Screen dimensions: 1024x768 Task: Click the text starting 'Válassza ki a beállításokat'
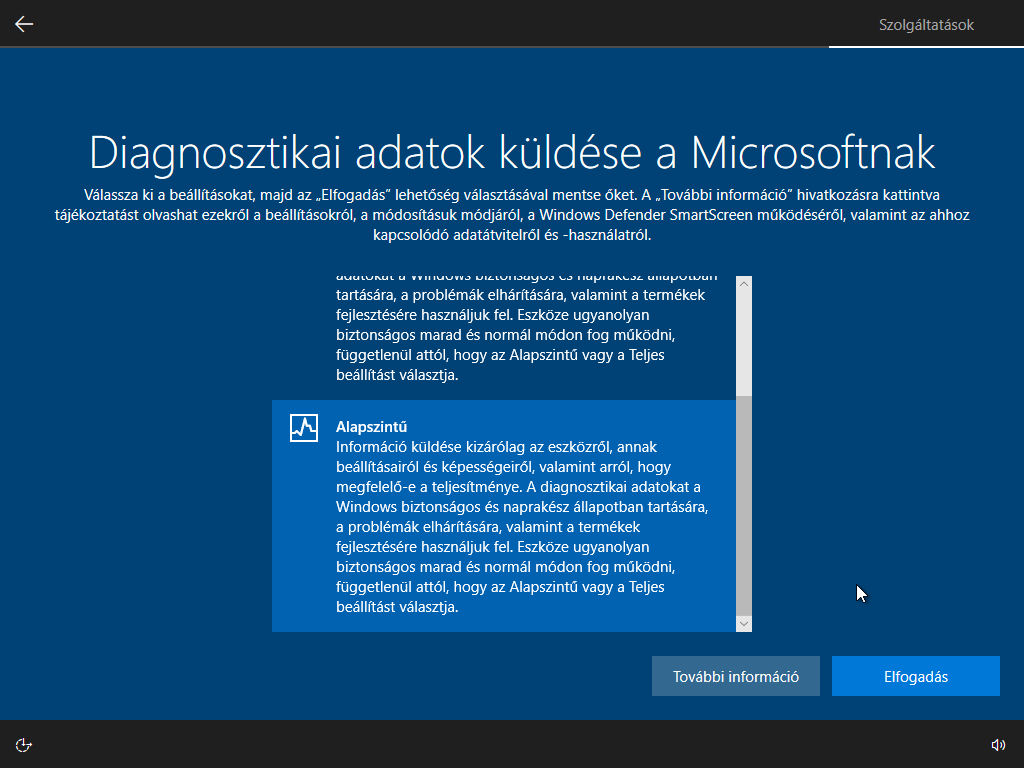pyautogui.click(x=512, y=215)
